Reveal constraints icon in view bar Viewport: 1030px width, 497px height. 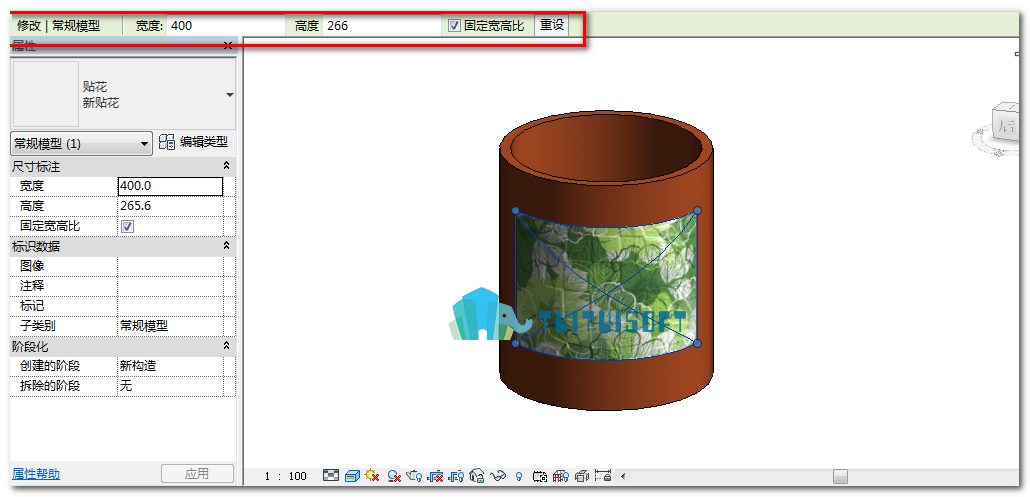[x=603, y=476]
